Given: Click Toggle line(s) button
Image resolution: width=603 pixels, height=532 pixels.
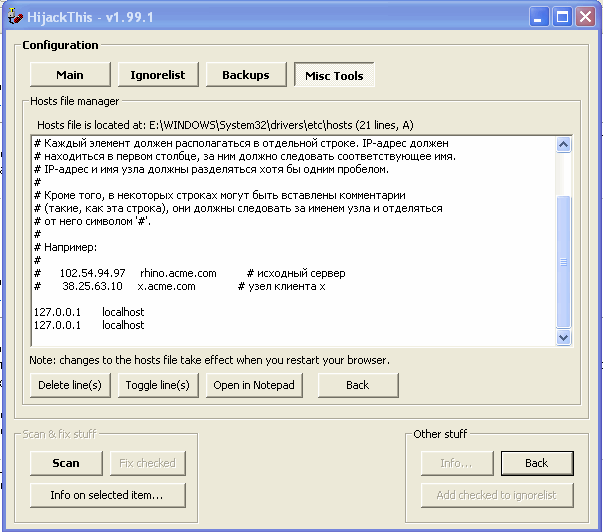Looking at the screenshot, I should point(158,385).
